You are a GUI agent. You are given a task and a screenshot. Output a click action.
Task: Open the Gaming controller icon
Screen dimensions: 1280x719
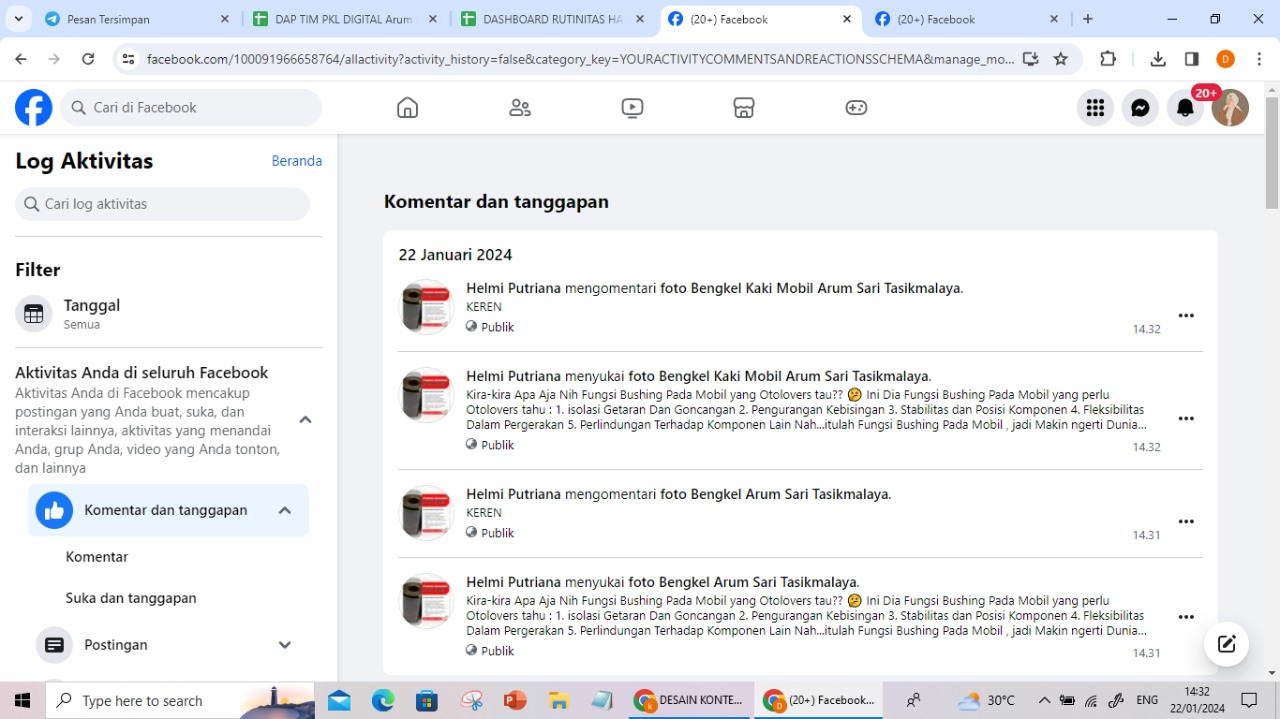coord(856,108)
